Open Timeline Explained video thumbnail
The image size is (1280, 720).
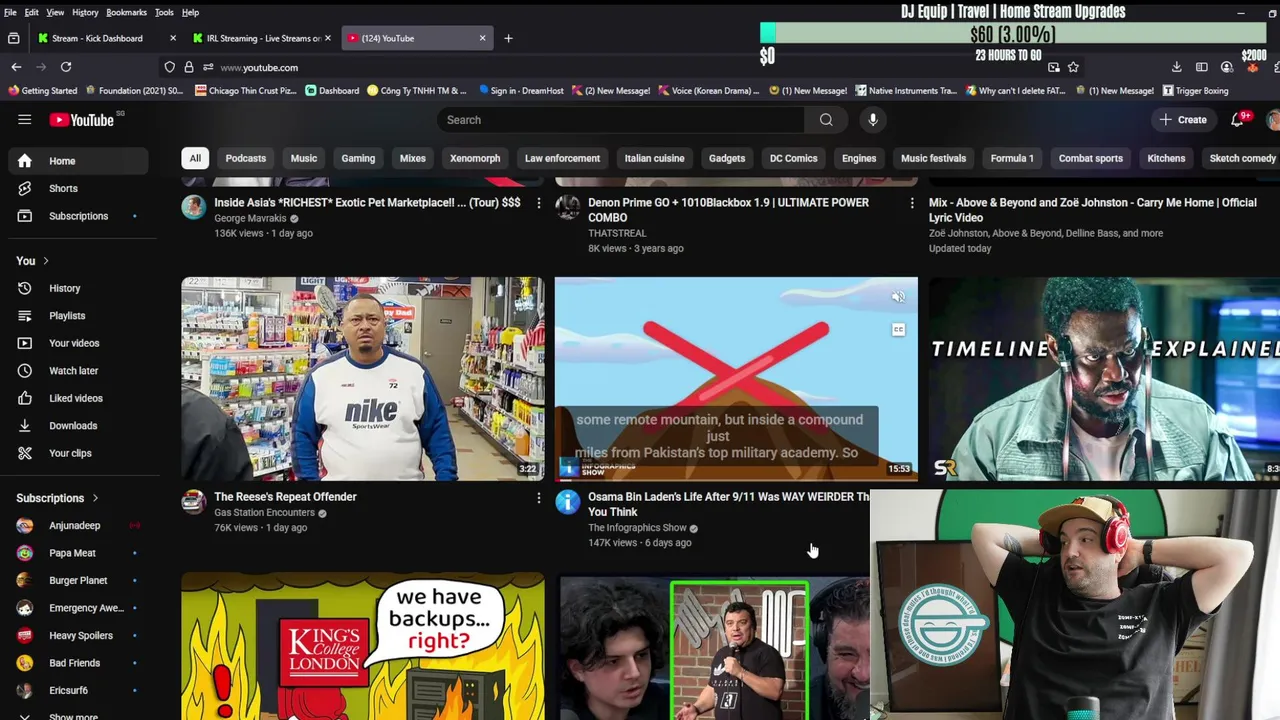tap(1104, 379)
